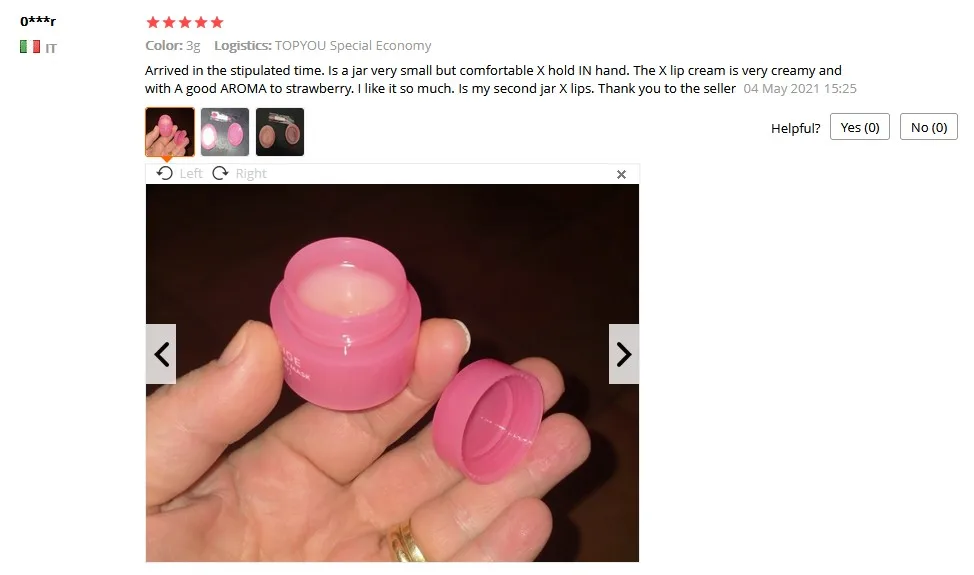Click the rotate right icon
The image size is (974, 575).
[221, 173]
